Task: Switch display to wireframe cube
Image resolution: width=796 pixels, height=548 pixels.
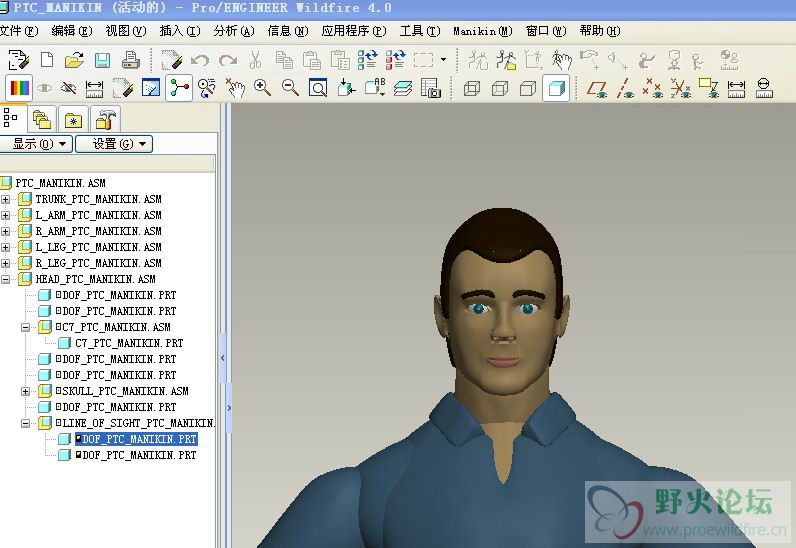Action: [x=472, y=89]
